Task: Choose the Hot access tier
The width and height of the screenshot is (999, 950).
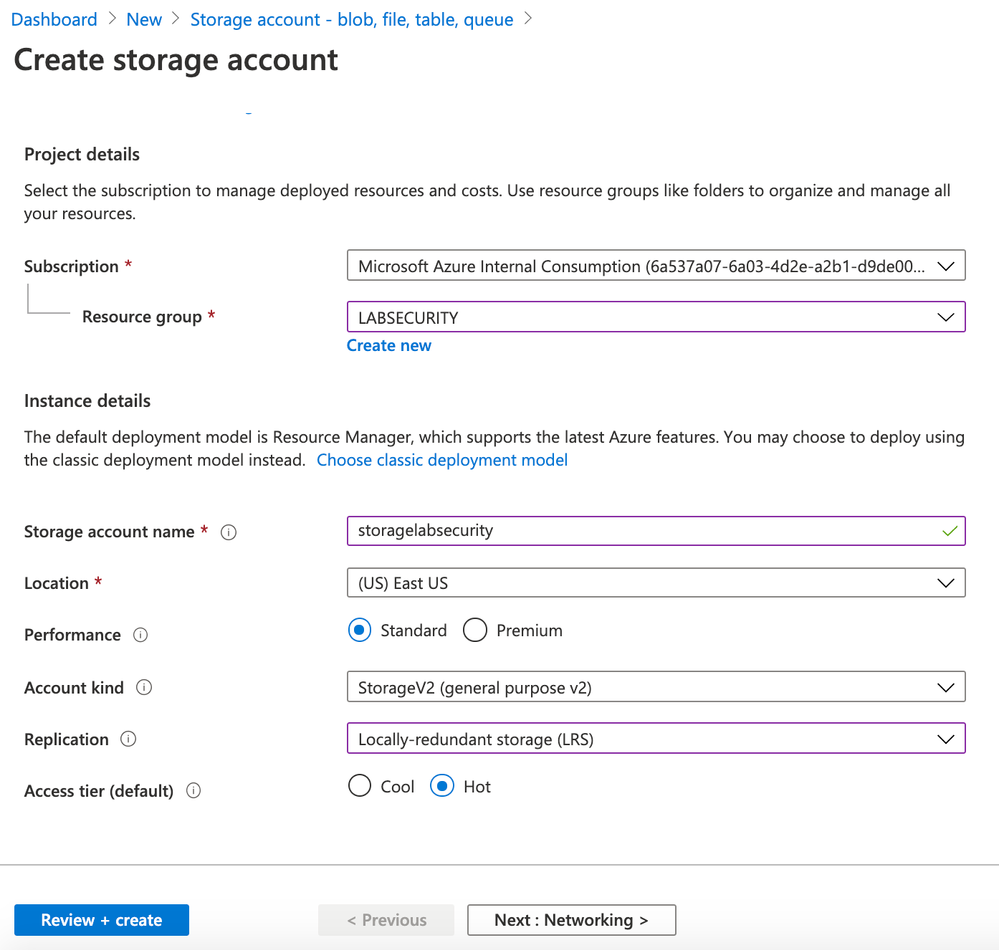Action: (x=442, y=787)
